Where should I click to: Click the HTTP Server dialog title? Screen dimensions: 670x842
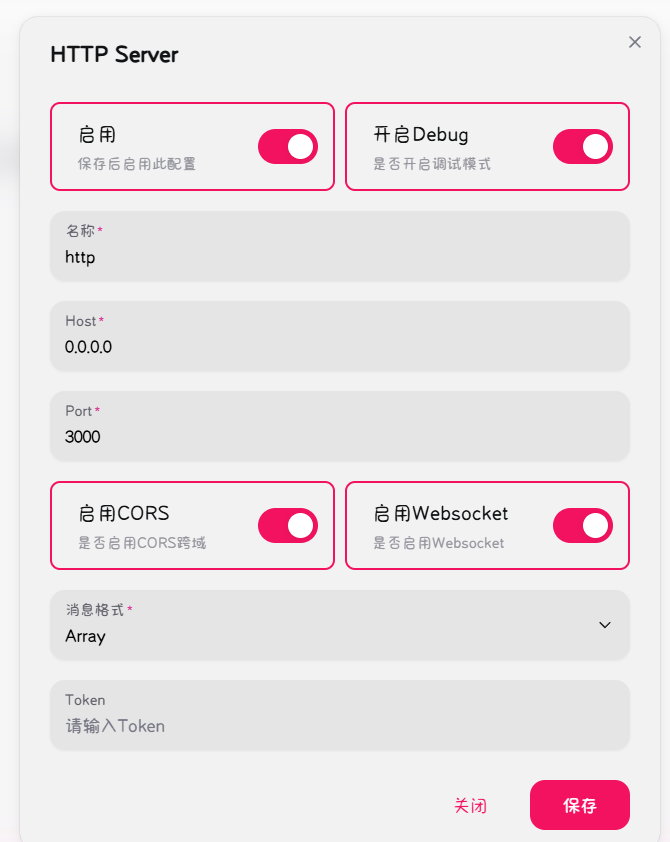tap(114, 55)
